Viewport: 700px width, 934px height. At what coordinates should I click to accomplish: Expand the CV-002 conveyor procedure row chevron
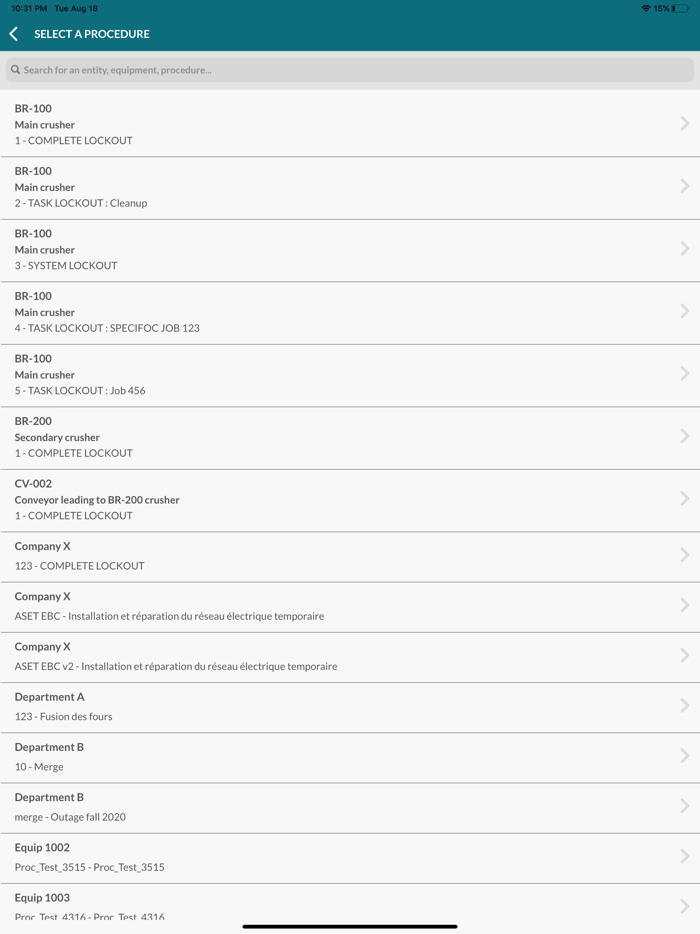click(684, 499)
